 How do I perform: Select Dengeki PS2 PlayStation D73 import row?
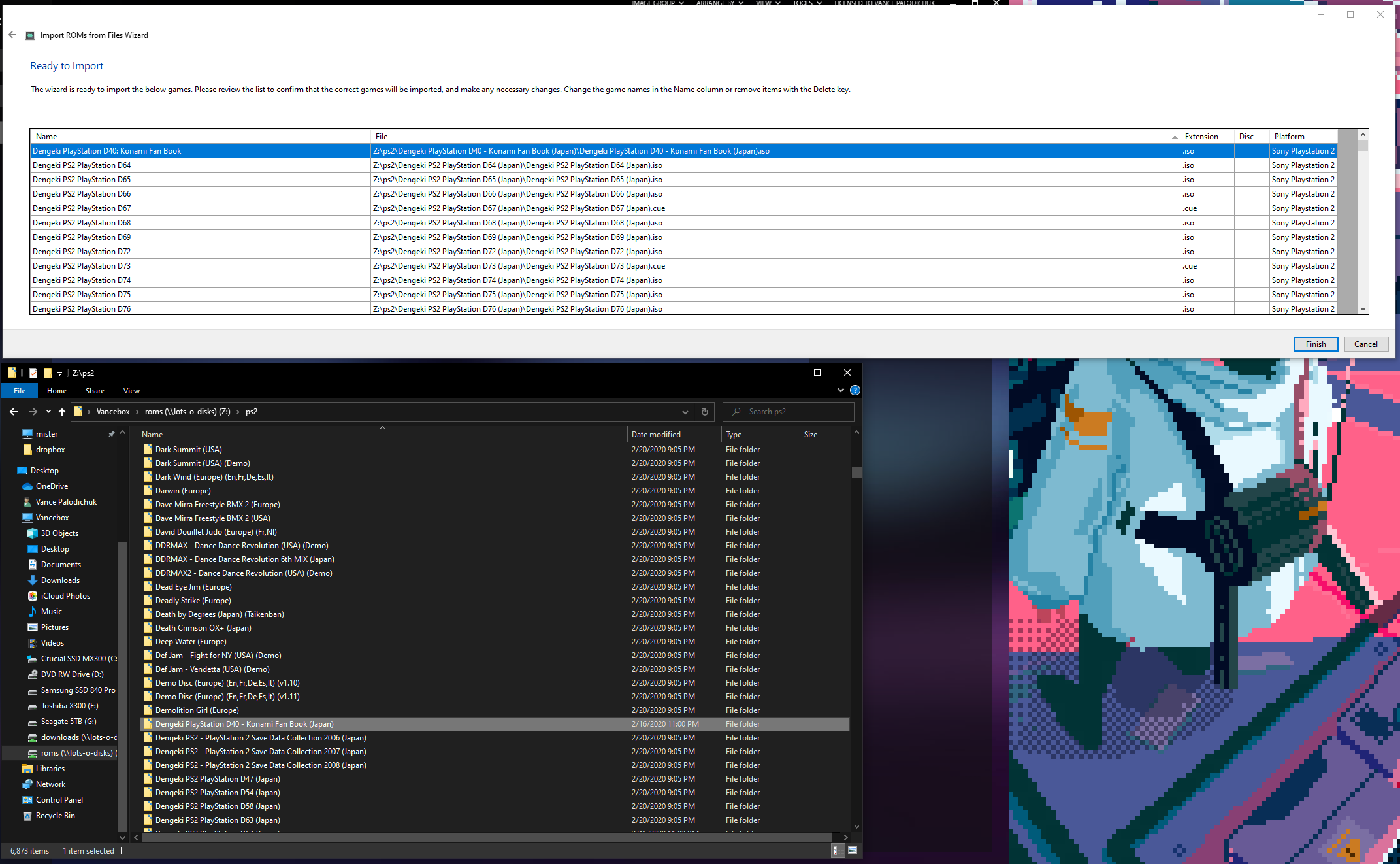click(x=683, y=266)
